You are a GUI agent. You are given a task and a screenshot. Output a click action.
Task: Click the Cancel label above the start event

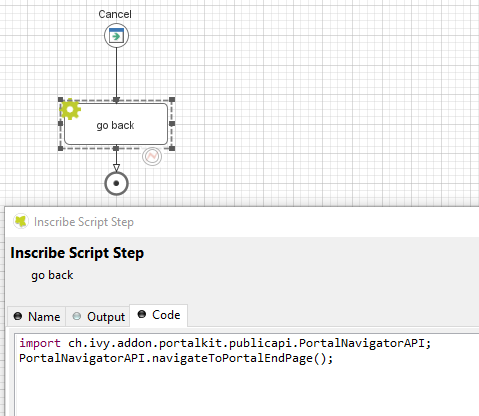(x=115, y=14)
